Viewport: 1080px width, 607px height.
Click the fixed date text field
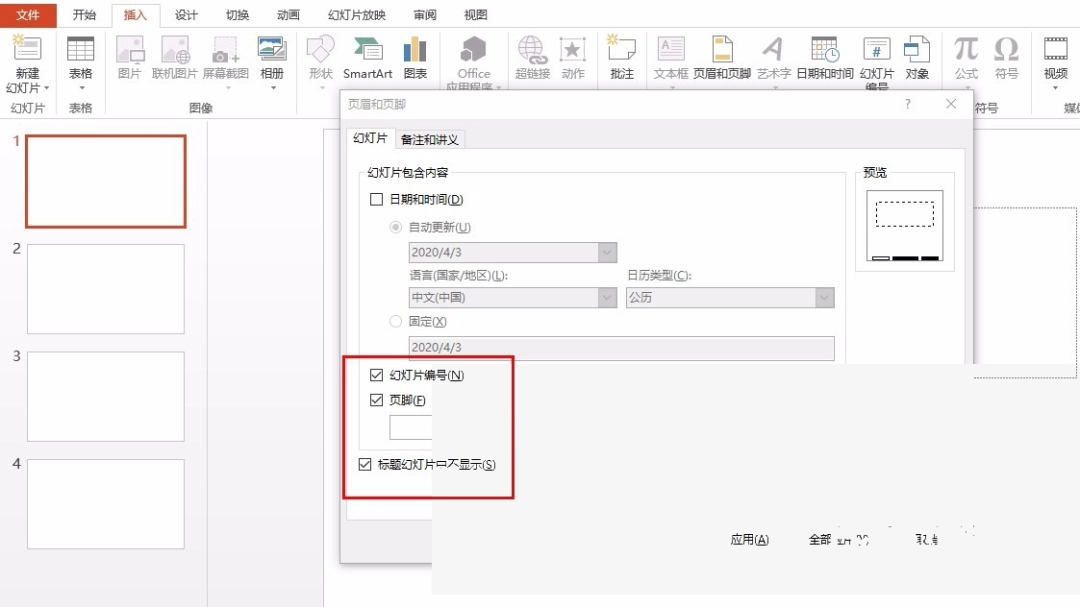point(621,348)
